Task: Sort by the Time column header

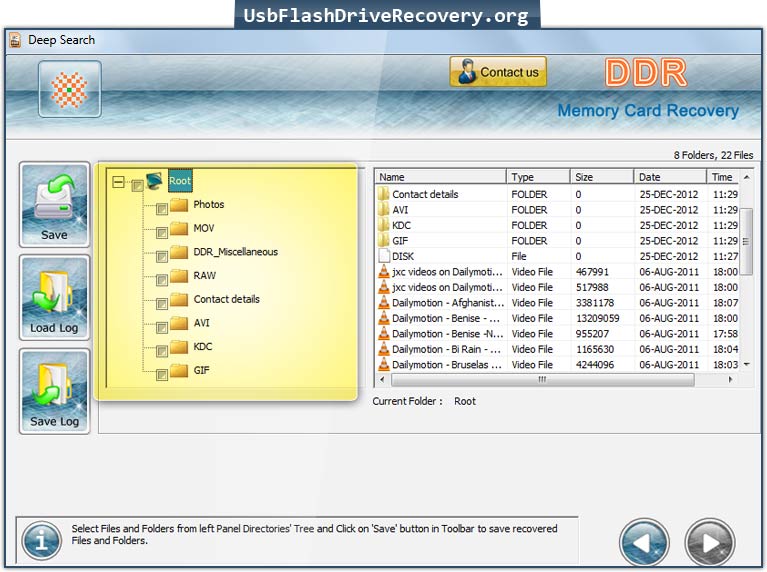Action: coord(723,177)
